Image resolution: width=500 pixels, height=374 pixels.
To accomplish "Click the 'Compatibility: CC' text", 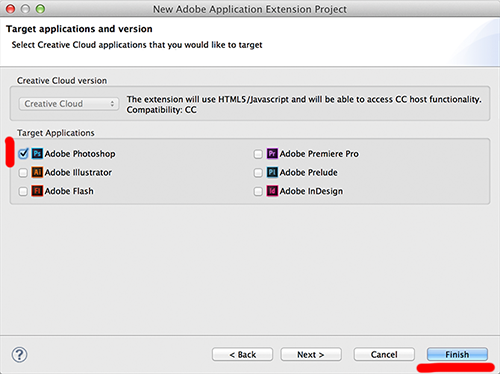I will tap(161, 110).
